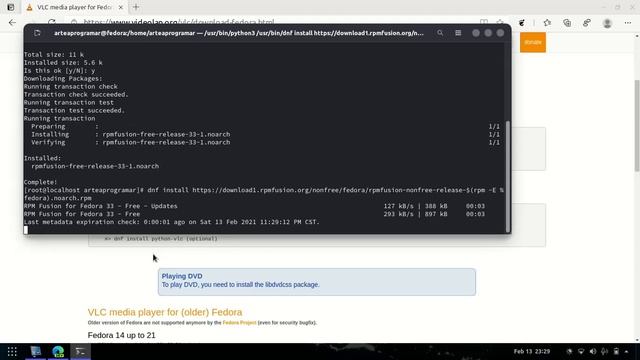Open the network status tray icon
The height and width of the screenshot is (360, 640).
581,351
